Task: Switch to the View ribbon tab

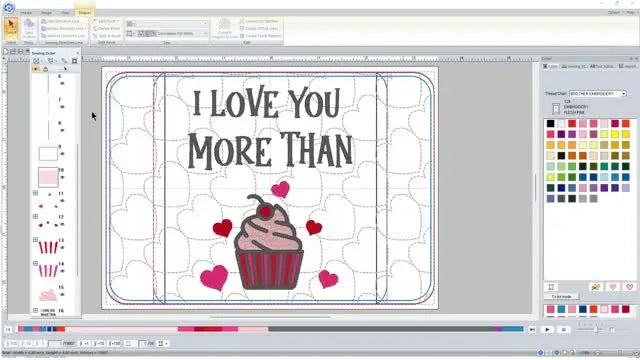Action: pyautogui.click(x=64, y=13)
